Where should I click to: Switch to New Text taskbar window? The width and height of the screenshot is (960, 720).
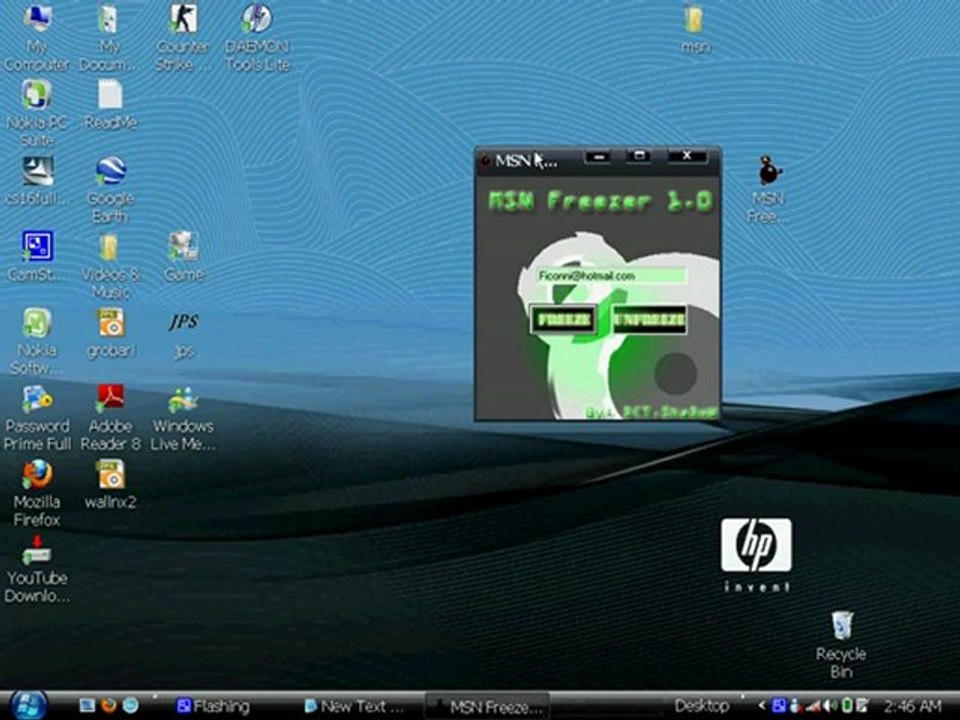tap(355, 707)
